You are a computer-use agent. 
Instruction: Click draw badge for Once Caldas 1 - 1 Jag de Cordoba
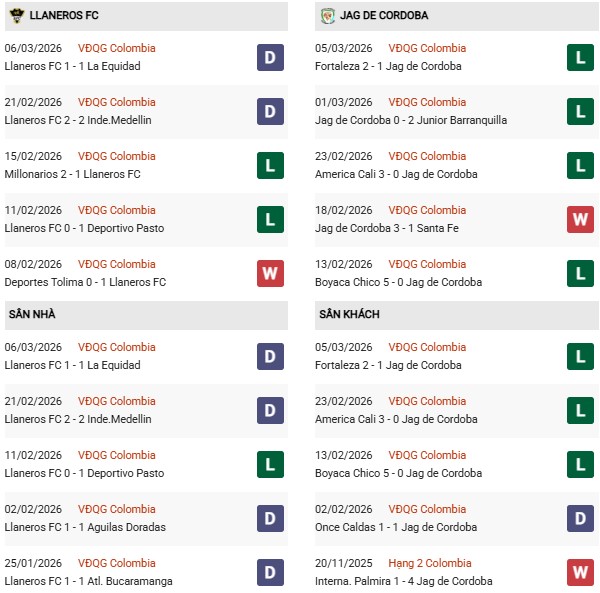[x=581, y=518]
